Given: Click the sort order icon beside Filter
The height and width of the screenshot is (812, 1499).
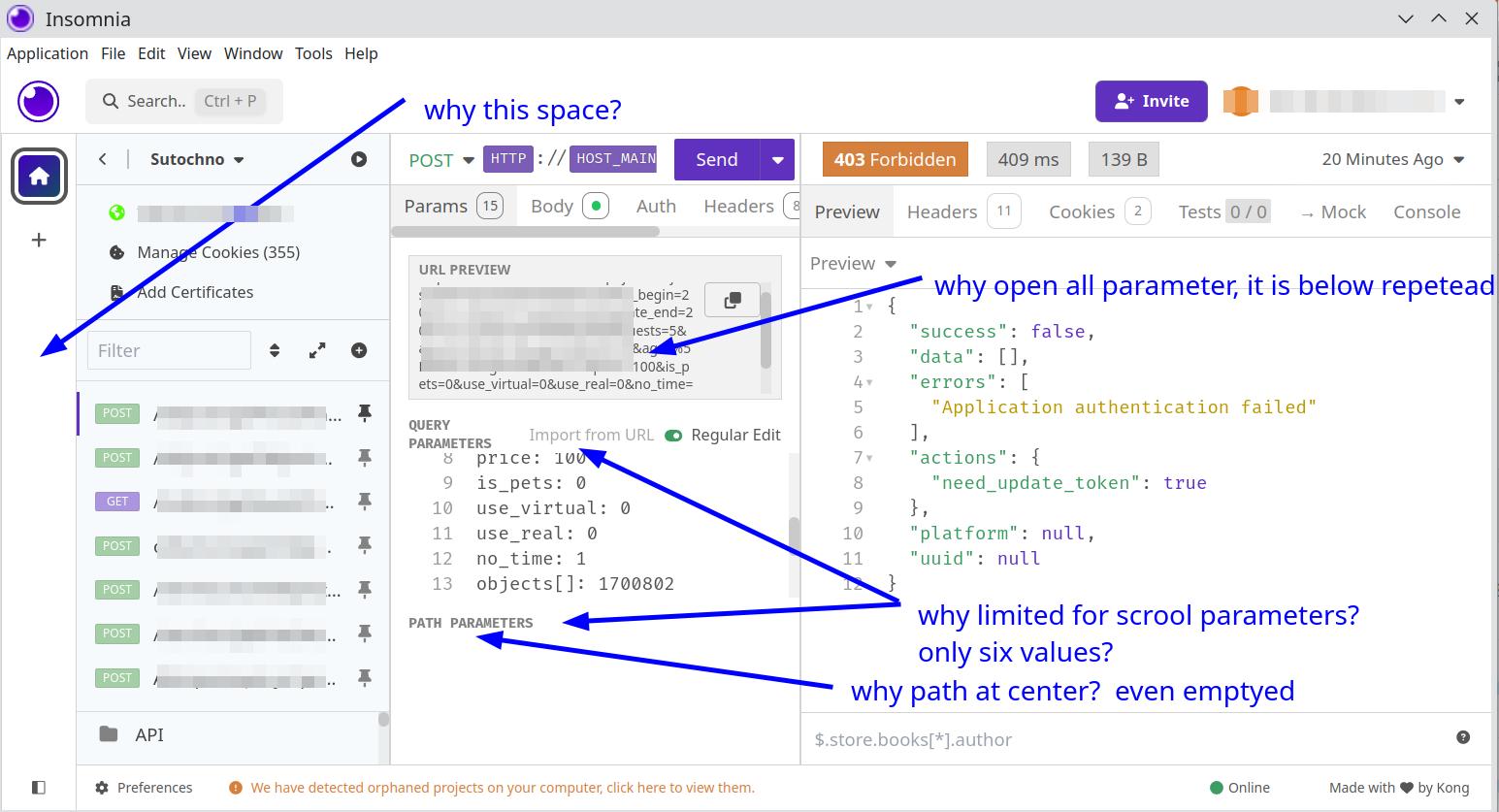Looking at the screenshot, I should pos(275,350).
